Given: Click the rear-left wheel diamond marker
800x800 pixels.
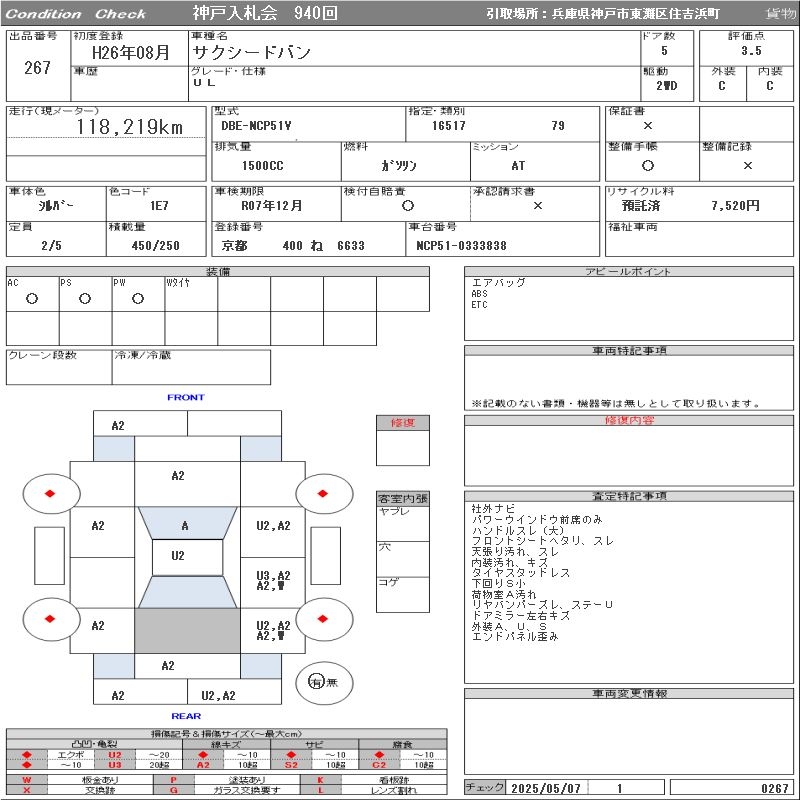Looking at the screenshot, I should coord(50,618).
